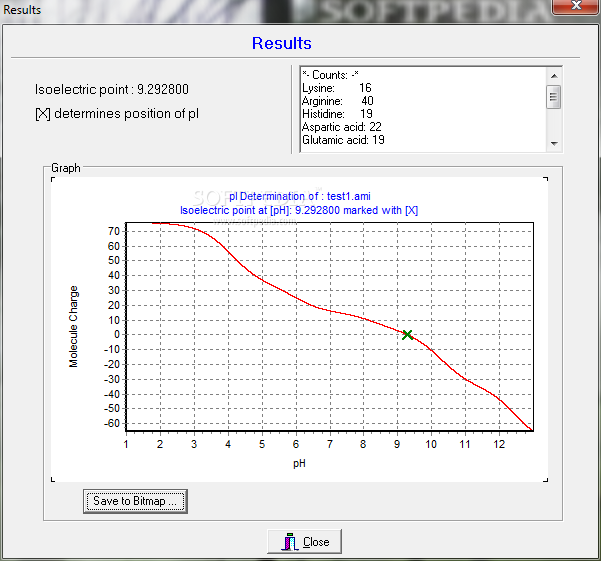
Task: Click the graph subtitle showing pH 9.292800
Action: tap(299, 210)
